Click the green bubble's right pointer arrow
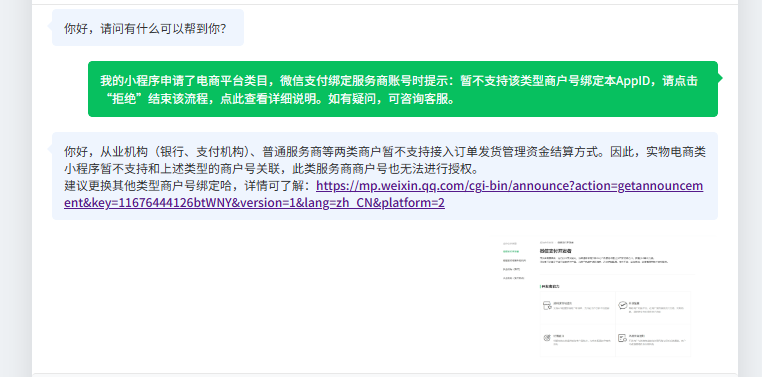 click(x=720, y=78)
